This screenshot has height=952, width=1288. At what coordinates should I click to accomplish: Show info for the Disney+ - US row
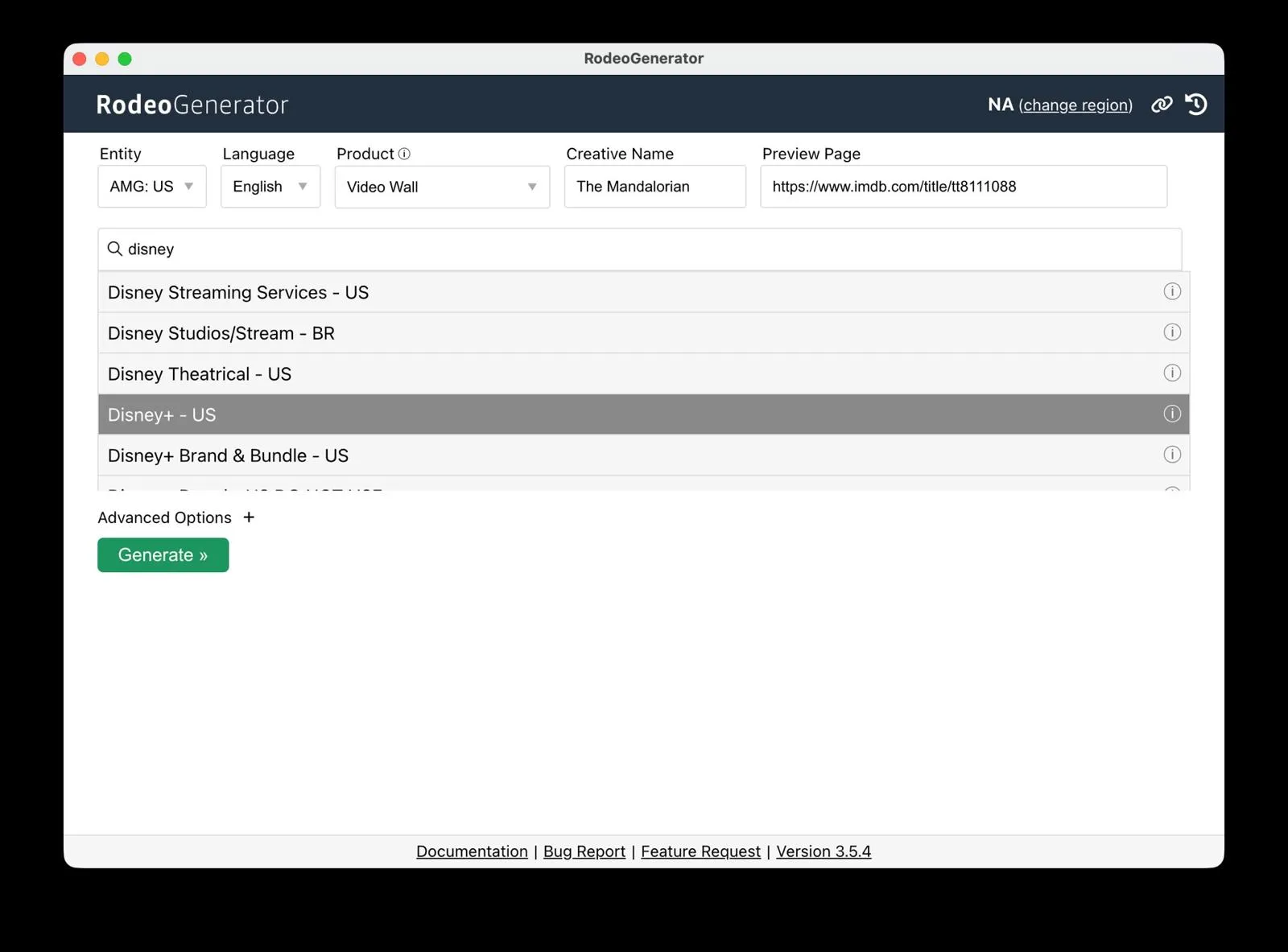tap(1172, 414)
